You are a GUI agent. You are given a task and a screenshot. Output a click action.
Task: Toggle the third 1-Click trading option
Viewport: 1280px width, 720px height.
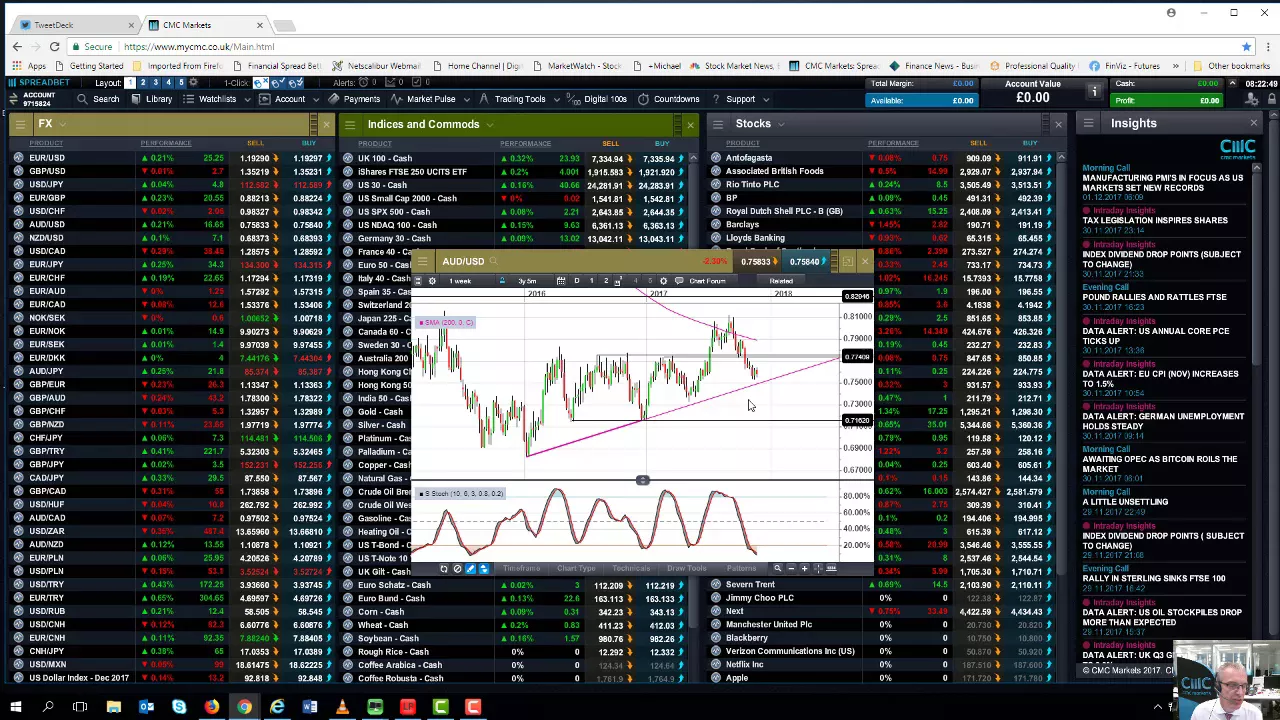295,83
